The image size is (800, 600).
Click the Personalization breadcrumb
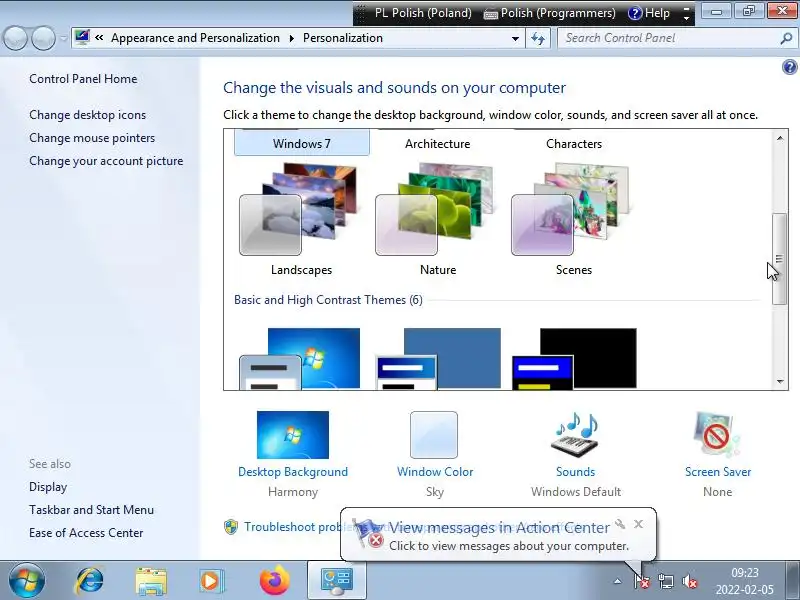coord(343,38)
